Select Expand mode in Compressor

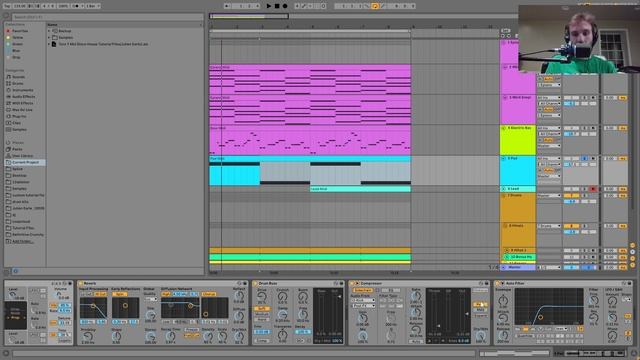point(480,316)
